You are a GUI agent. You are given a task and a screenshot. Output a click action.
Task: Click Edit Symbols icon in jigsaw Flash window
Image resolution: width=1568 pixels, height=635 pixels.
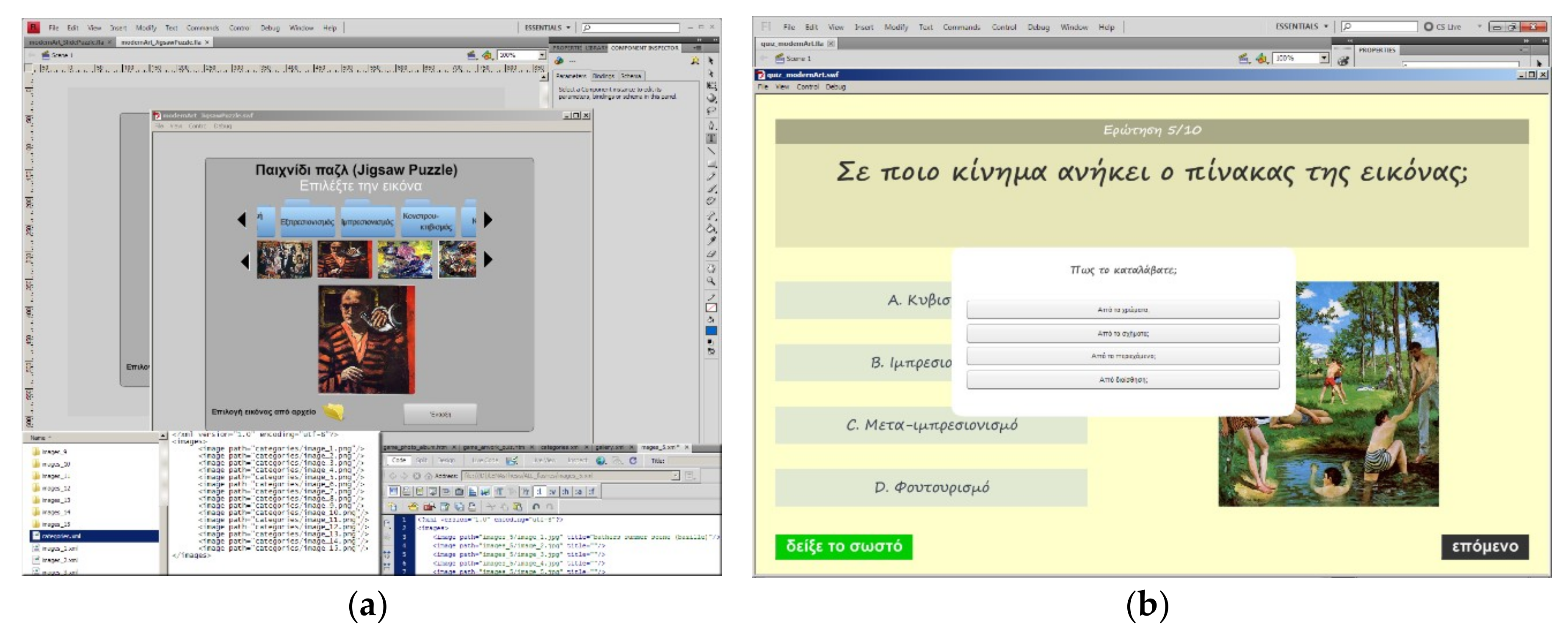(487, 55)
